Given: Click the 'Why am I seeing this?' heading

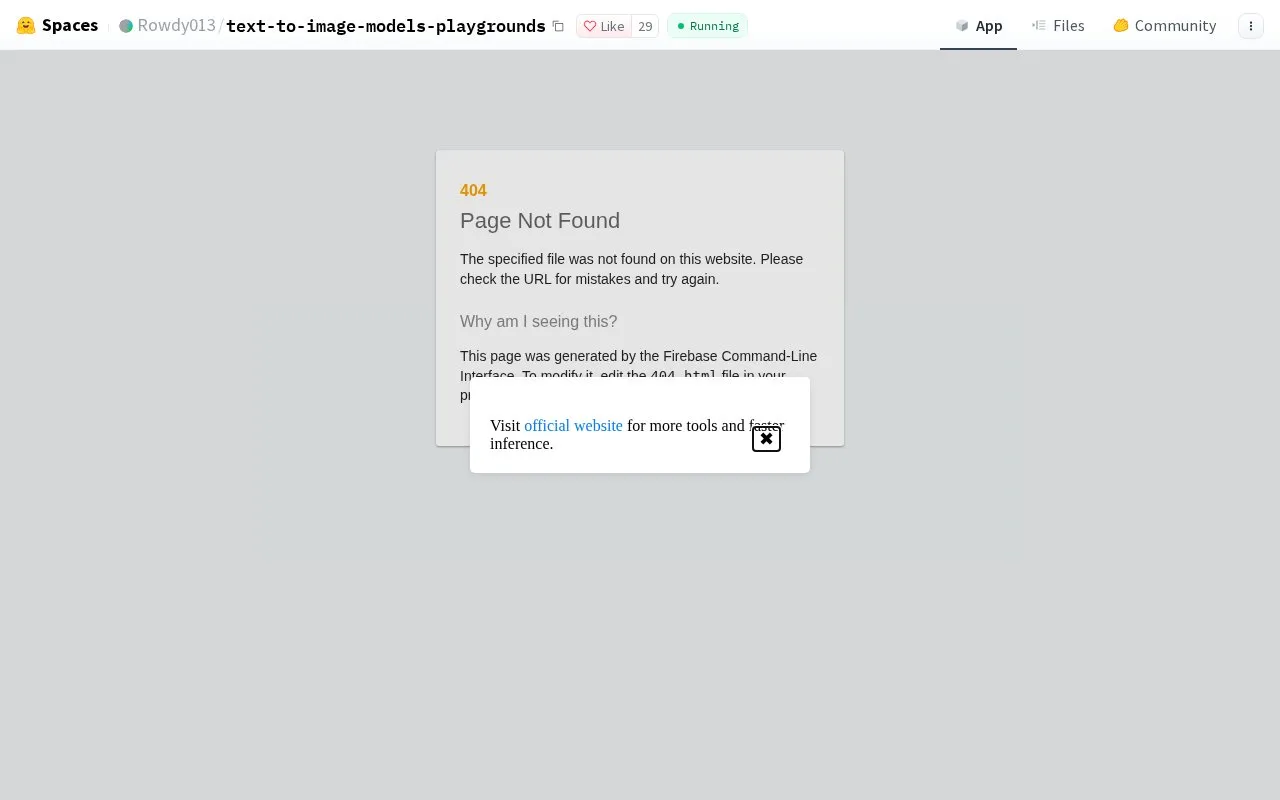Looking at the screenshot, I should point(539,322).
